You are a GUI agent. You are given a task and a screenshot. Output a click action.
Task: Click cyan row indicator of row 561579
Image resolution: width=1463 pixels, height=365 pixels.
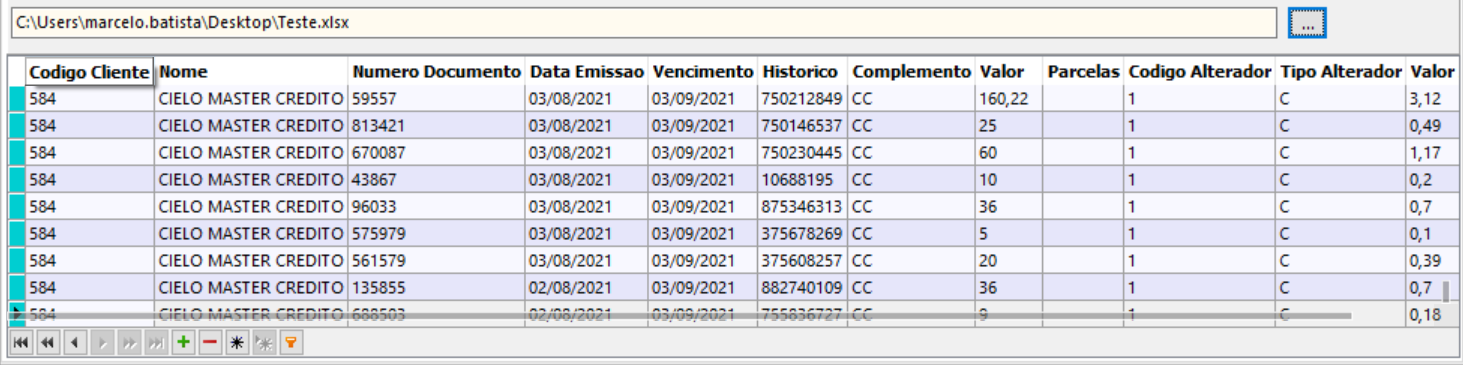(x=17, y=260)
